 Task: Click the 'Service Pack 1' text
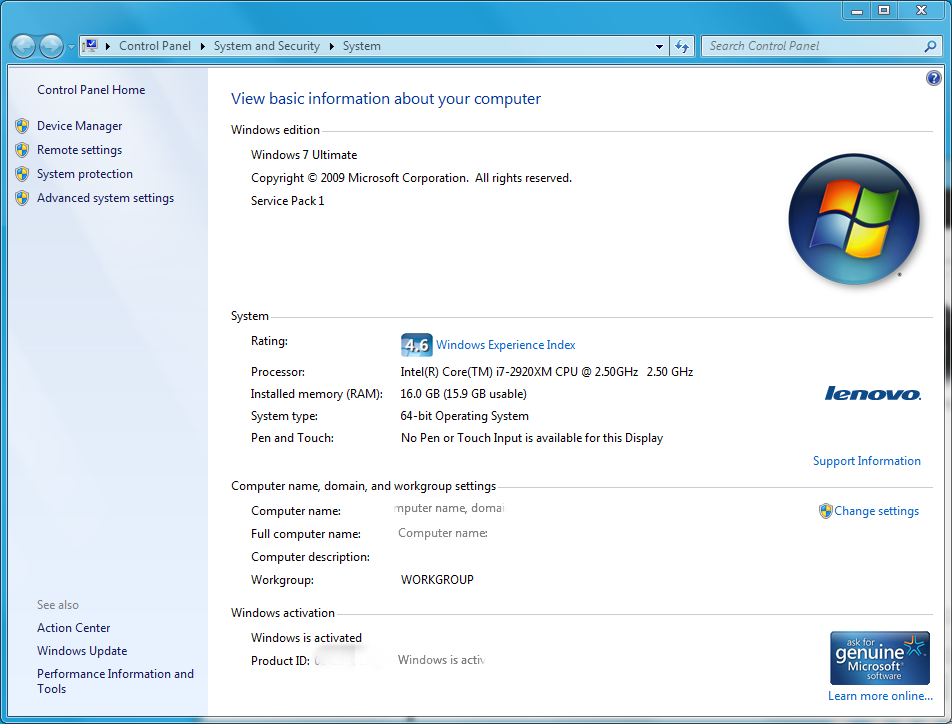[x=288, y=201]
